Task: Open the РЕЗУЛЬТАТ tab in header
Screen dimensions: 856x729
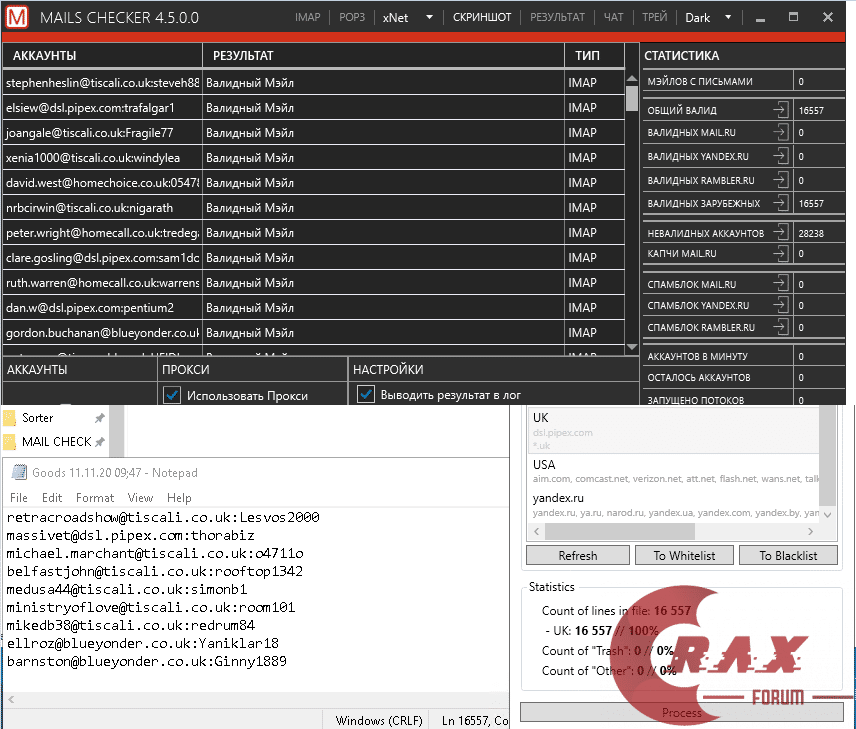Action: coord(557,18)
